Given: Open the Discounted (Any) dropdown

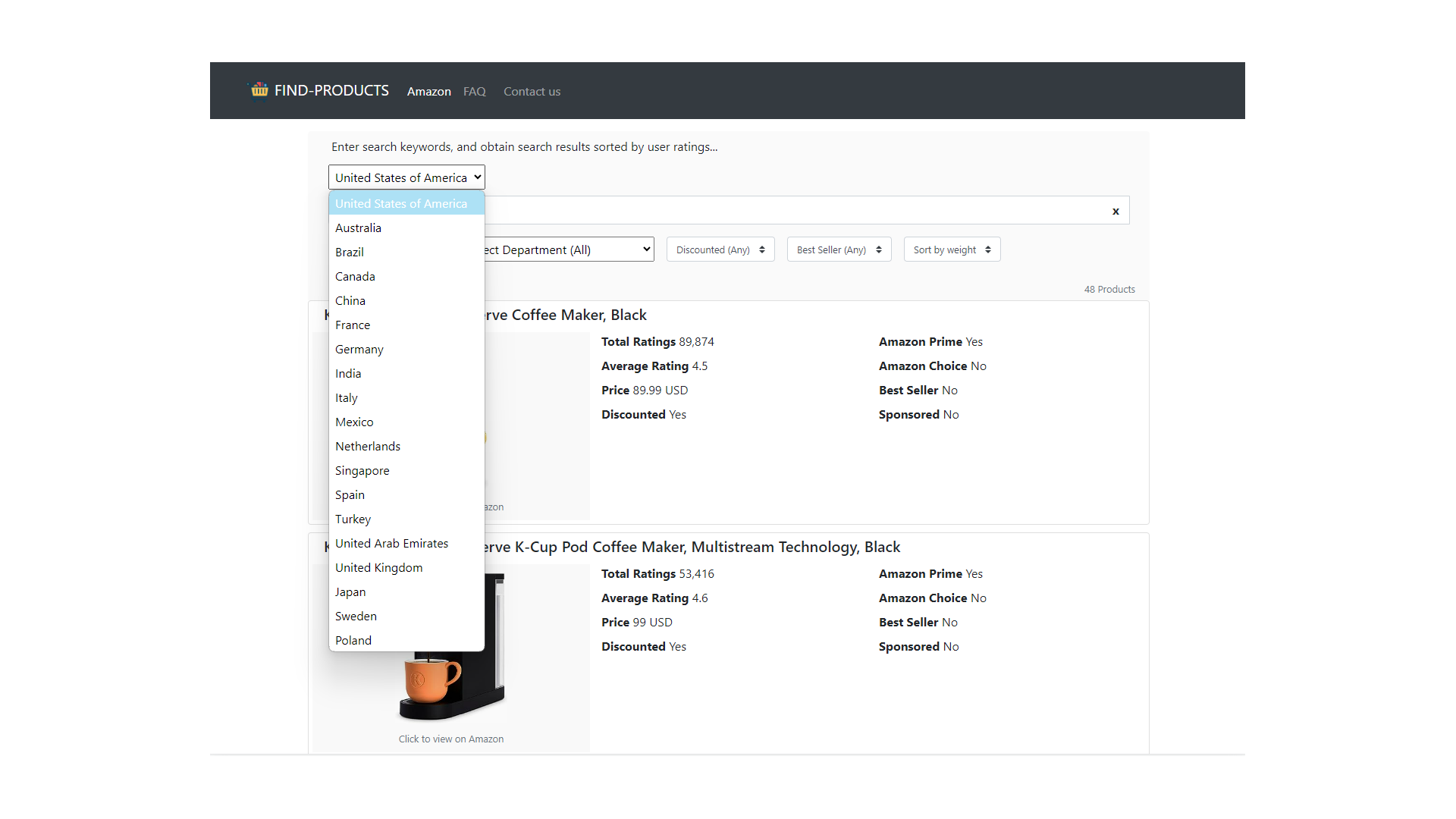Looking at the screenshot, I should [x=720, y=249].
